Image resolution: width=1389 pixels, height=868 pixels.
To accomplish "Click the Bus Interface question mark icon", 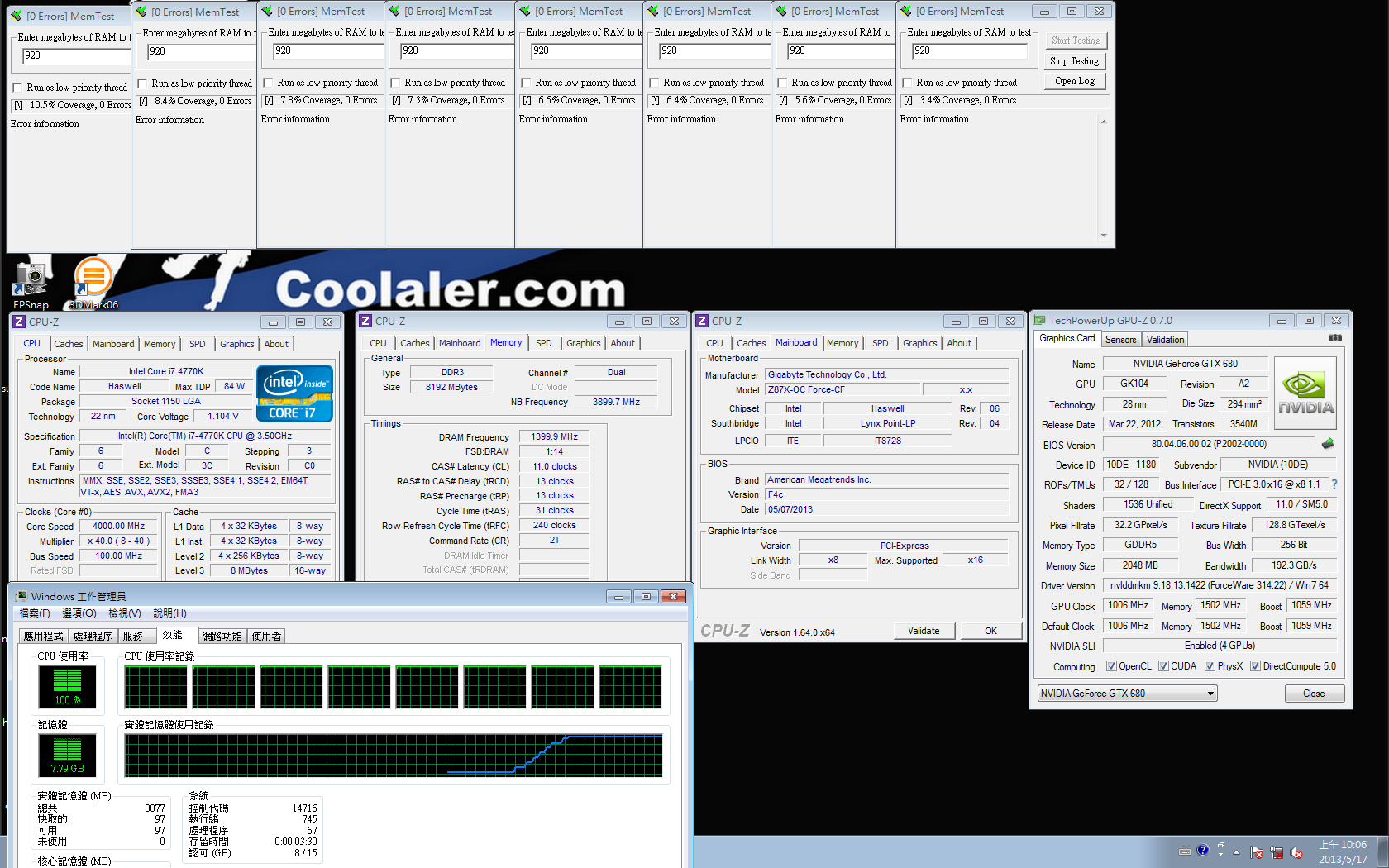I will 1334,484.
